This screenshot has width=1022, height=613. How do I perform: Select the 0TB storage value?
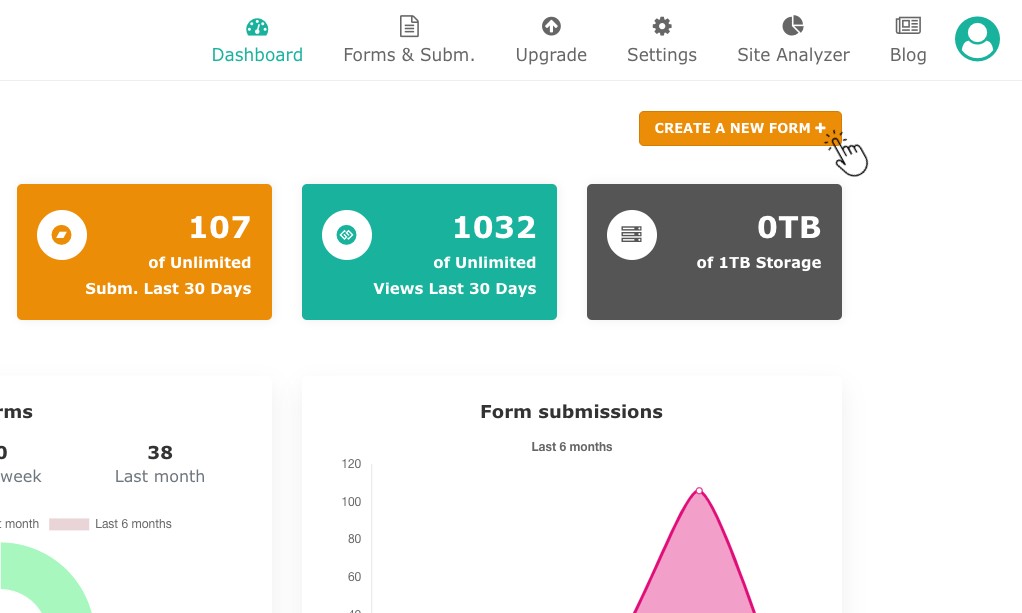point(789,228)
